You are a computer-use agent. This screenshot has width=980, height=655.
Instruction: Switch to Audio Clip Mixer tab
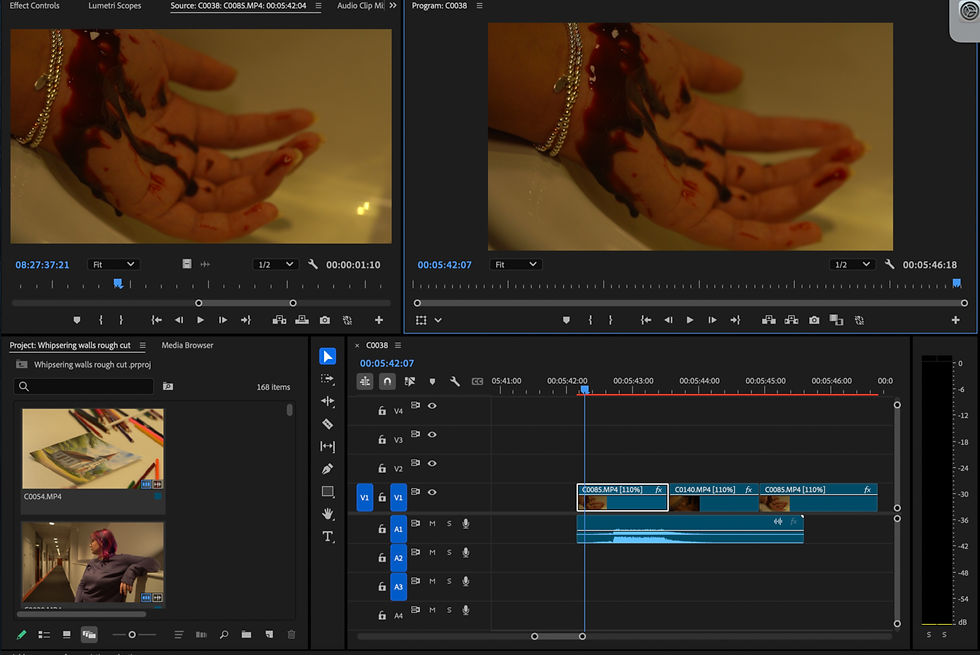click(361, 6)
